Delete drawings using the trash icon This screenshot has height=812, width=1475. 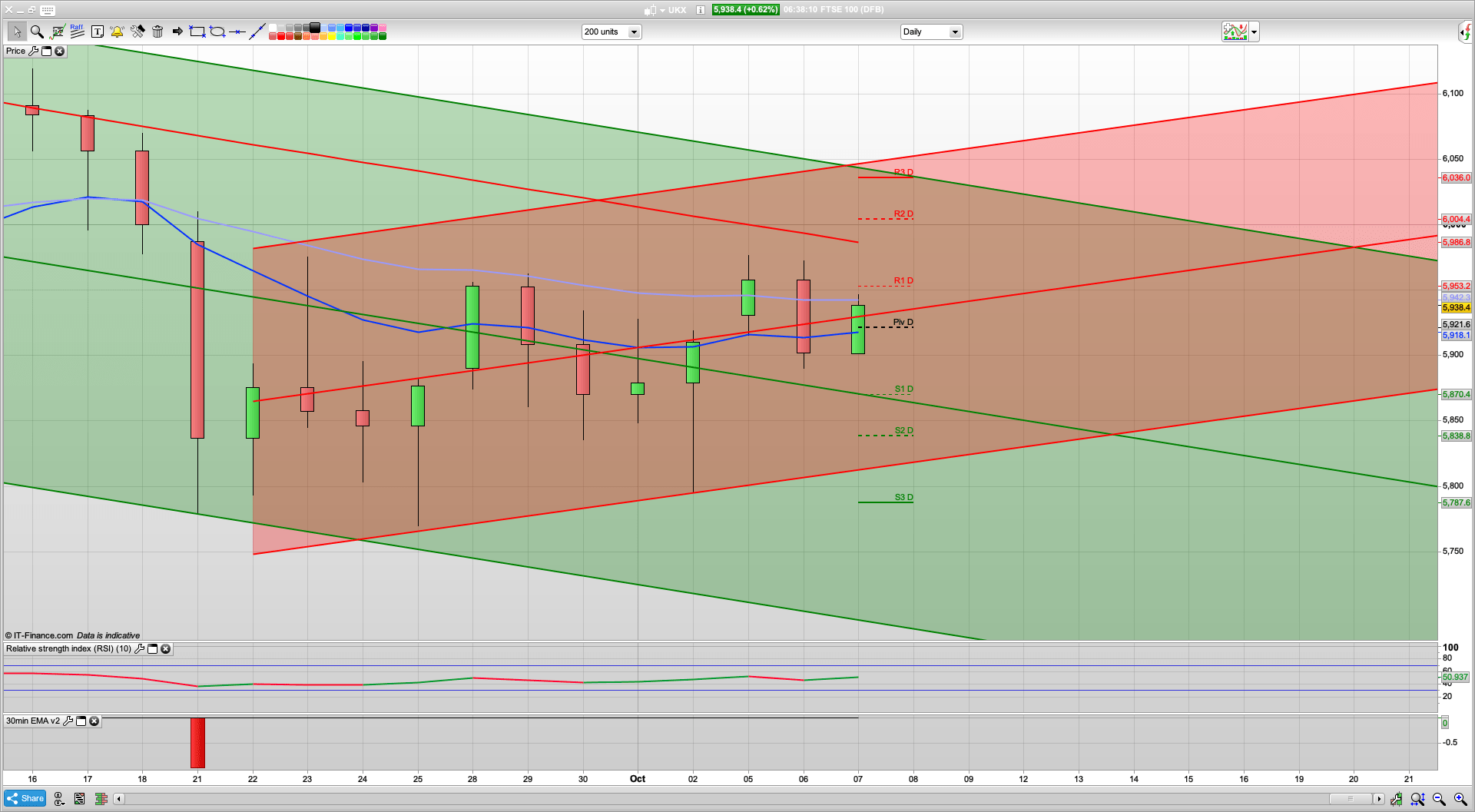tap(157, 31)
